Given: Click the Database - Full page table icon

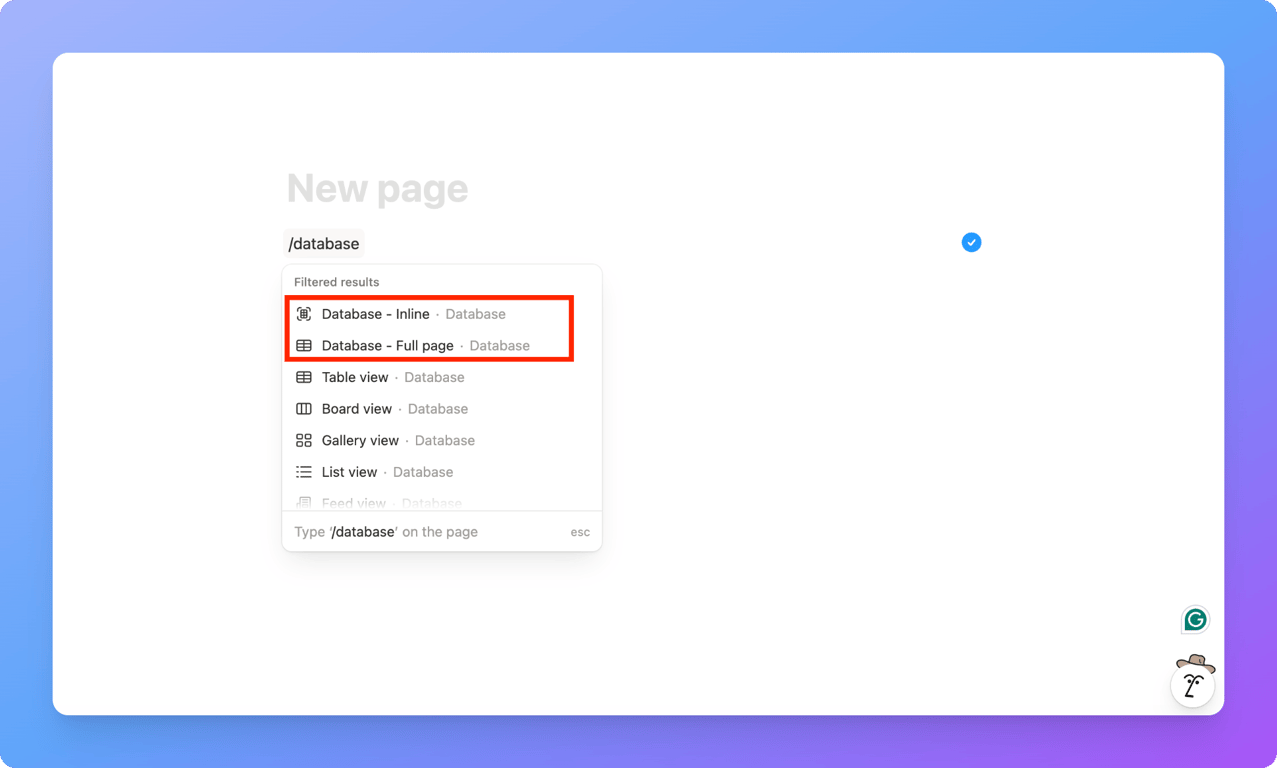Looking at the screenshot, I should click(x=303, y=345).
